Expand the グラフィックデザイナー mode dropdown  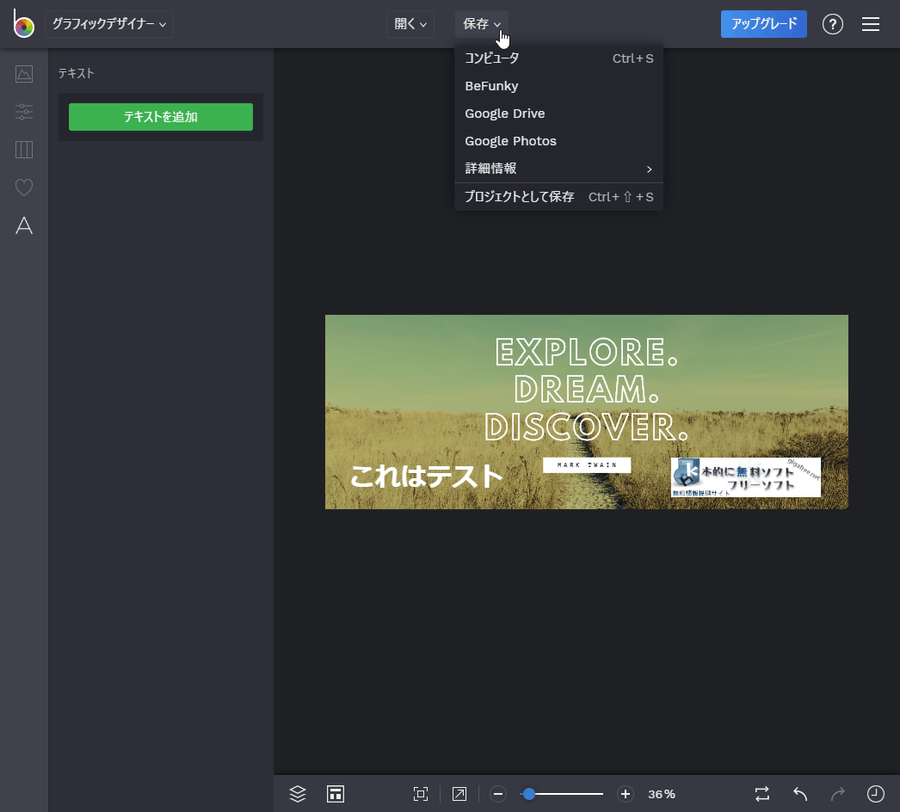(109, 24)
